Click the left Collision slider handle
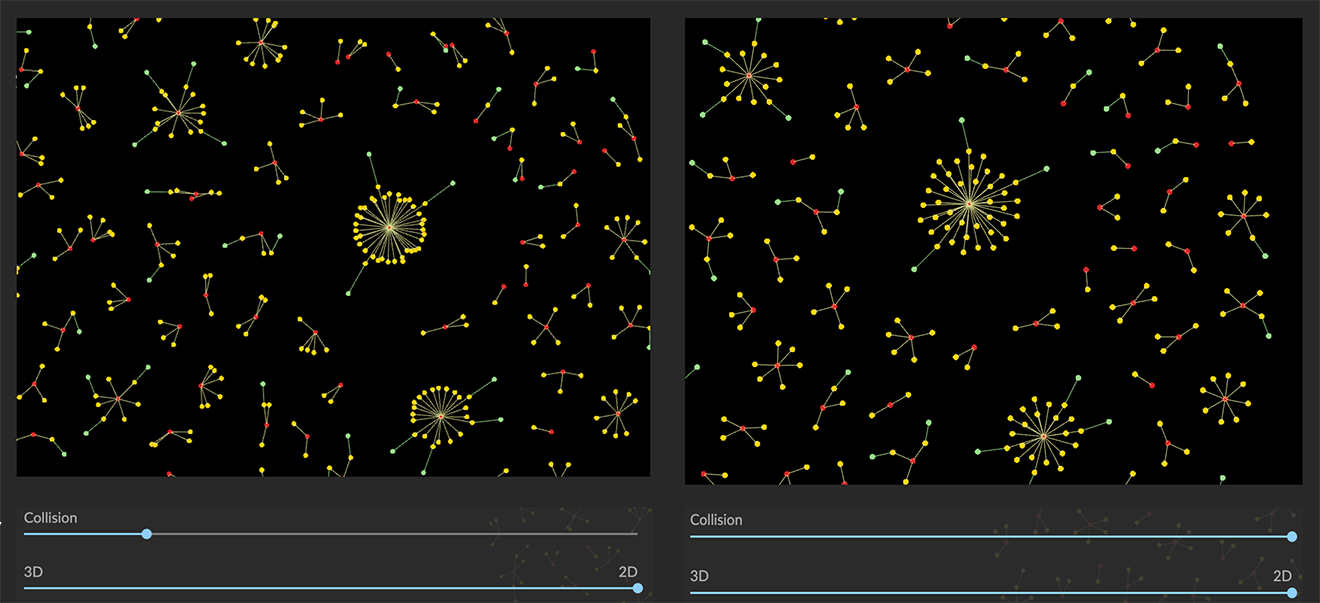 pyautogui.click(x=147, y=534)
